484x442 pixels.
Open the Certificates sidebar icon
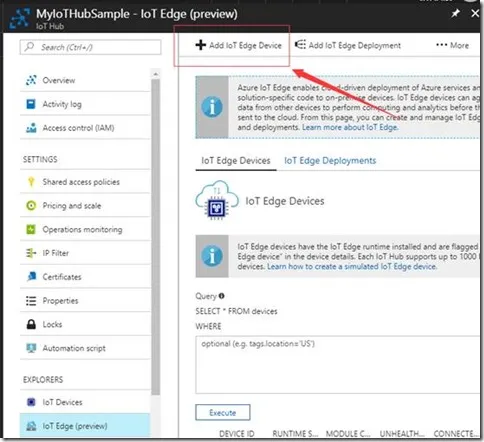31,277
